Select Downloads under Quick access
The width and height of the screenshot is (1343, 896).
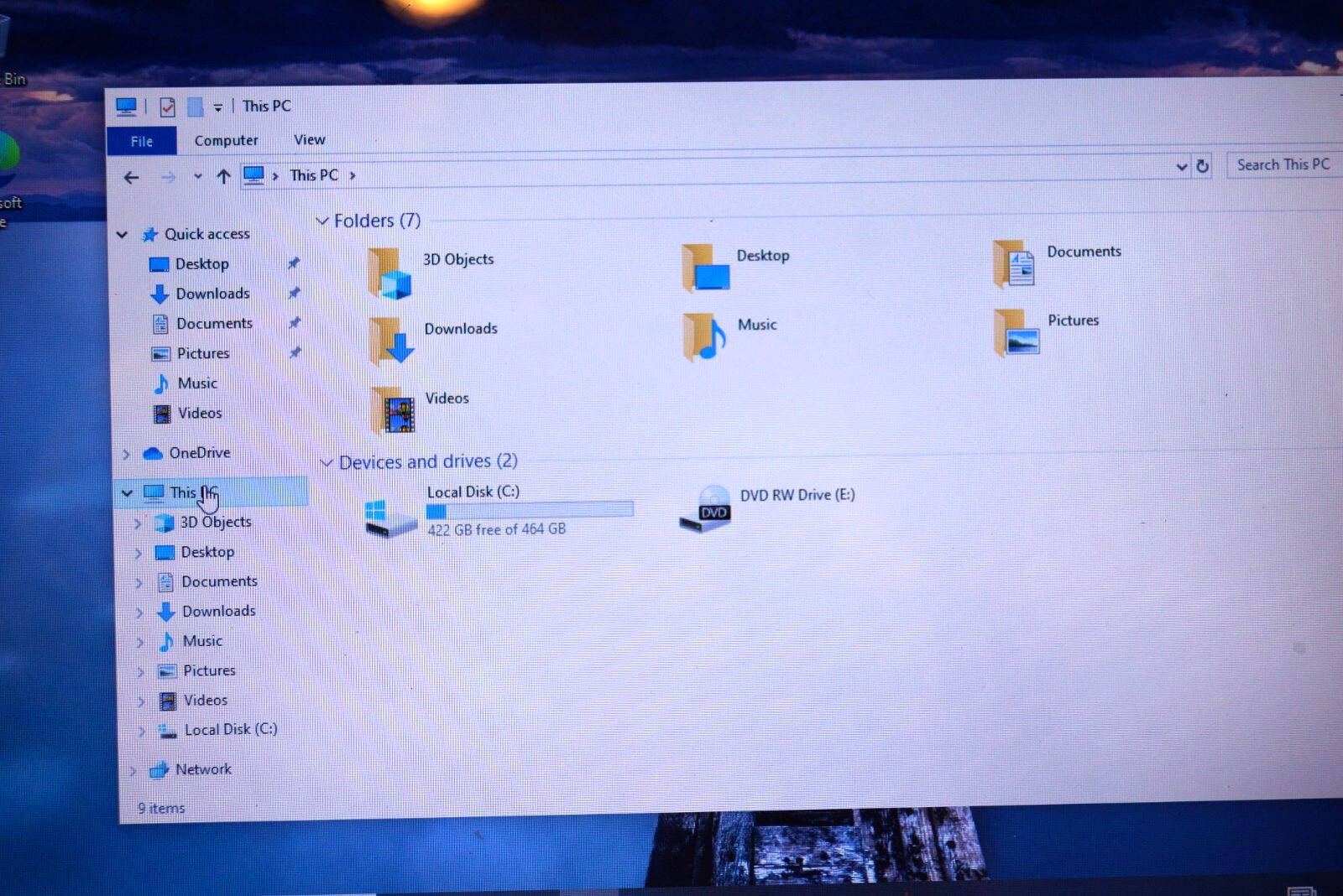click(x=212, y=294)
